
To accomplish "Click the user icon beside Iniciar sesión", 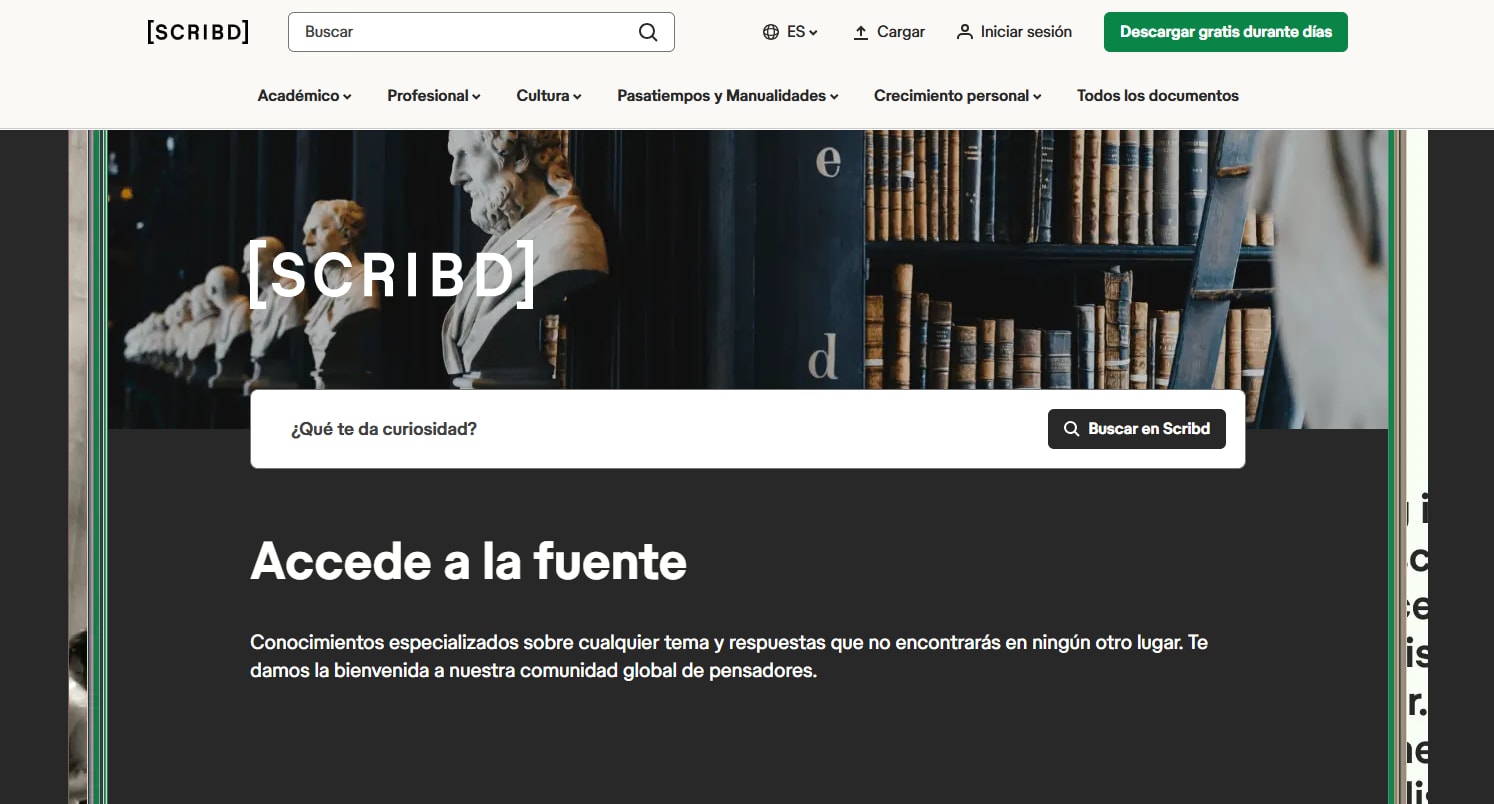I will (964, 32).
